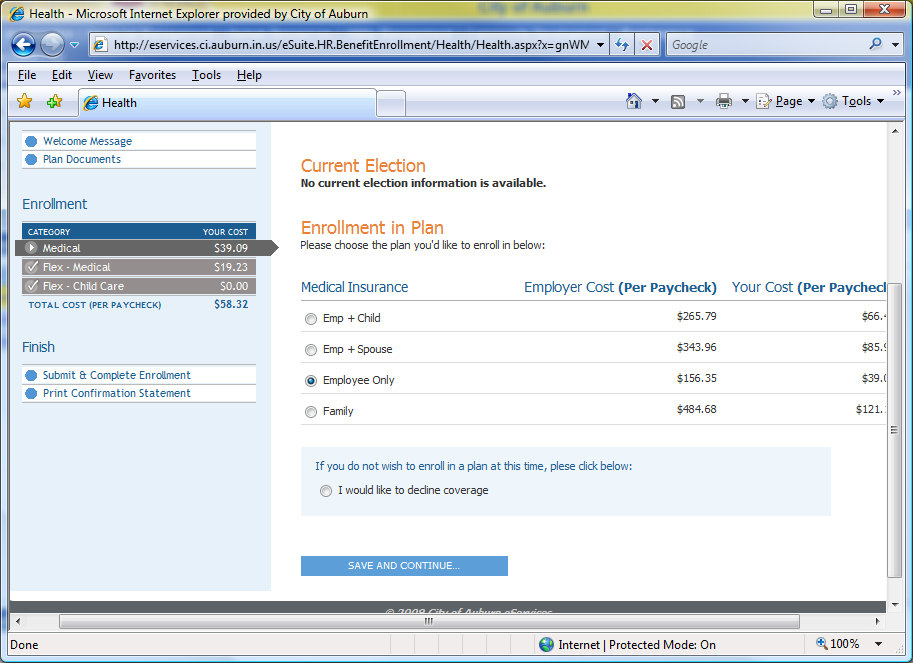Screen dimensions: 913x663
Task: Click the Add to Favorites icon
Action: [x=54, y=101]
